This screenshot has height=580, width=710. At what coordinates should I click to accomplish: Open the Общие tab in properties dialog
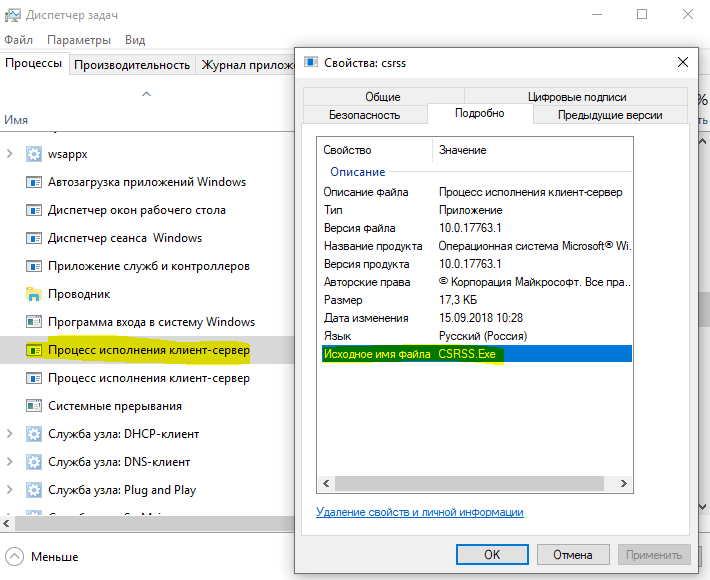tap(383, 96)
